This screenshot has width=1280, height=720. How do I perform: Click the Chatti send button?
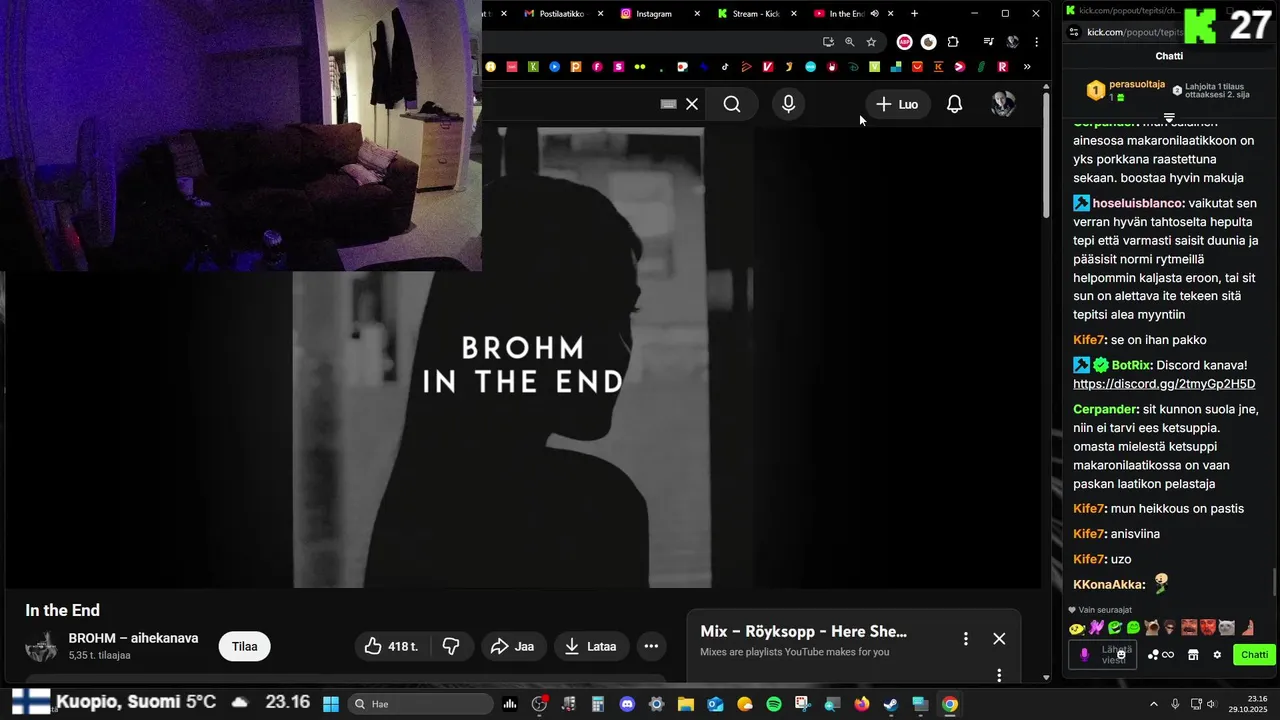coord(1254,655)
